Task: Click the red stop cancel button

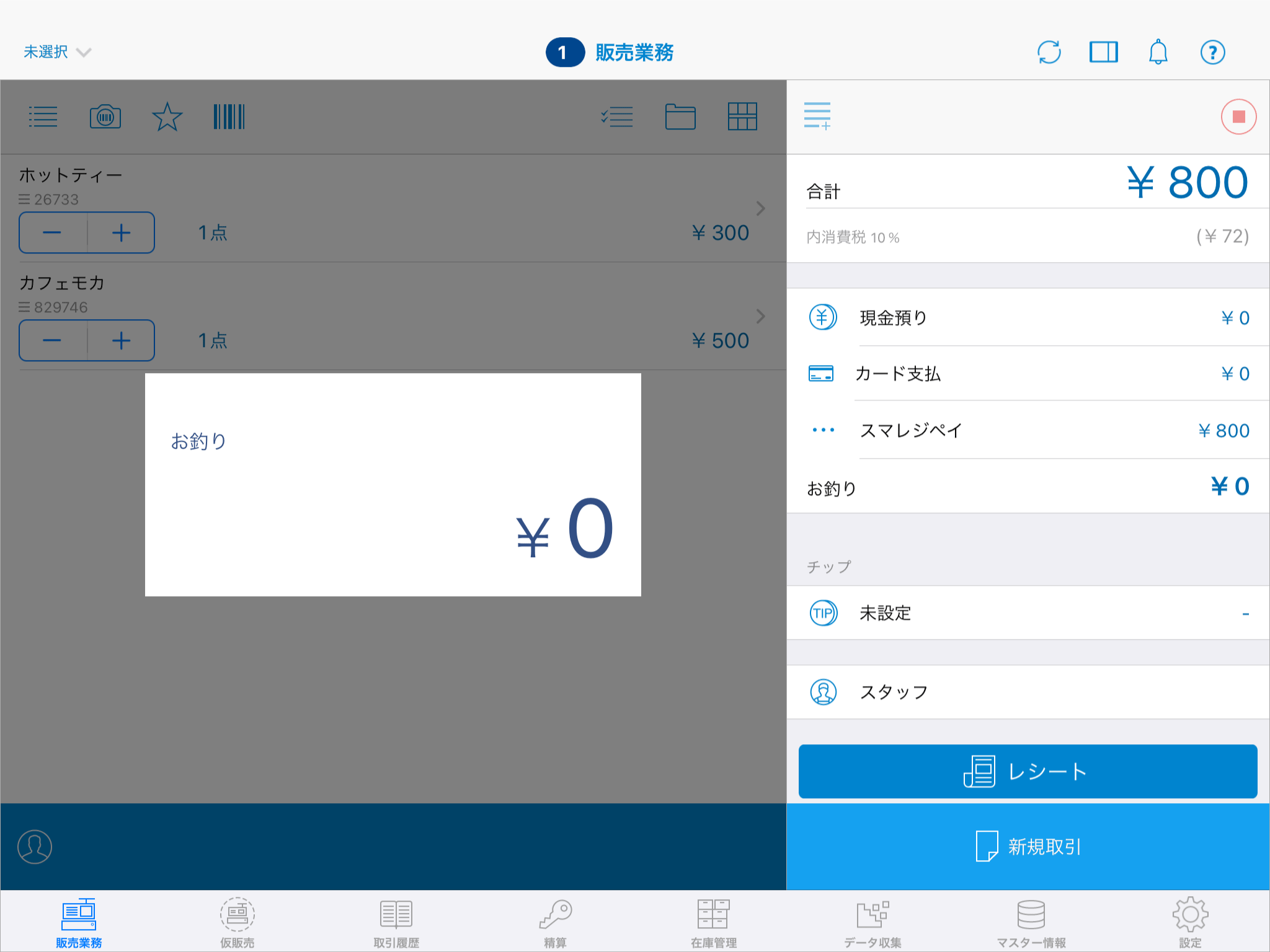Action: (1238, 117)
